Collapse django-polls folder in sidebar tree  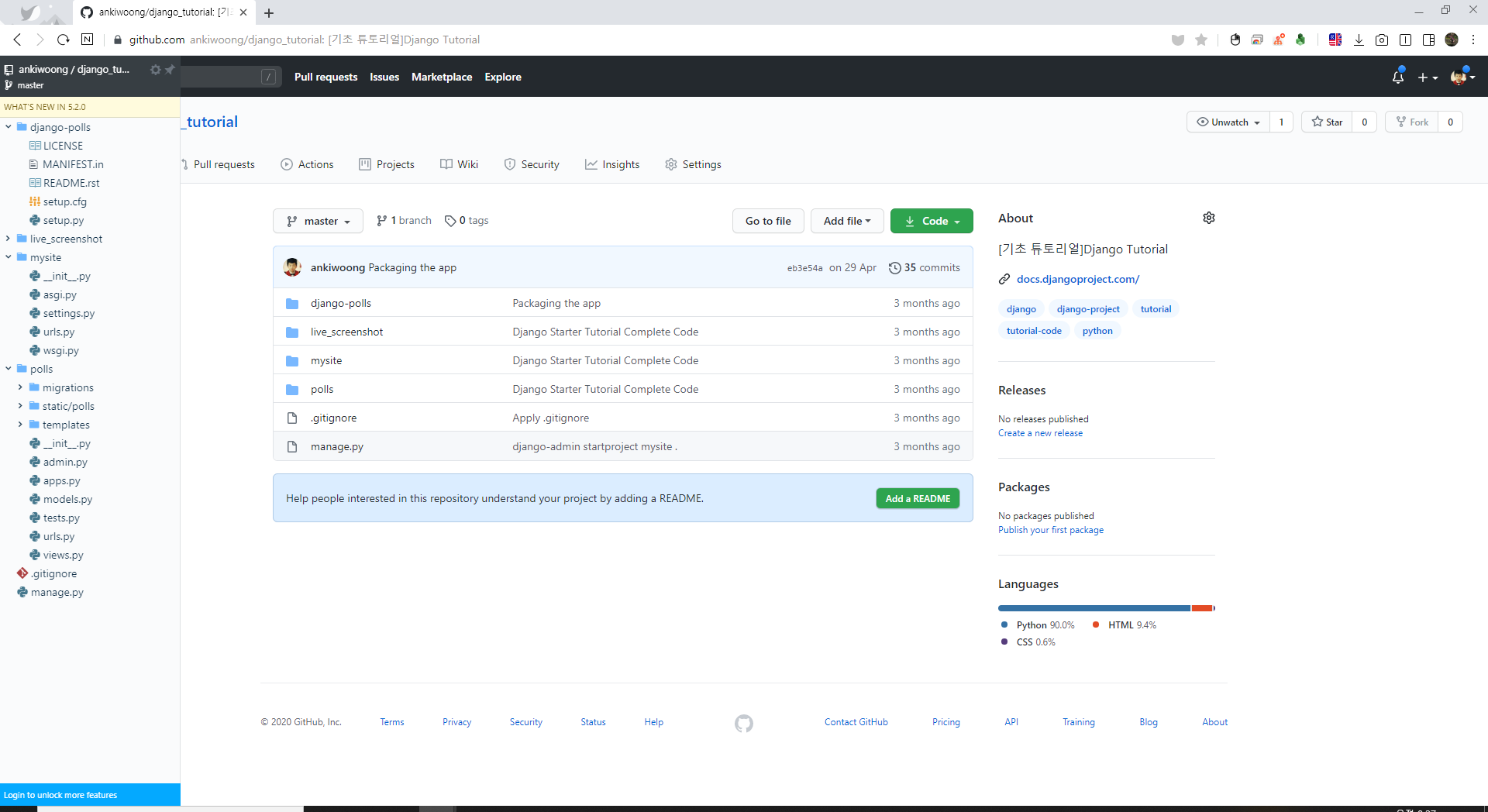[9, 127]
